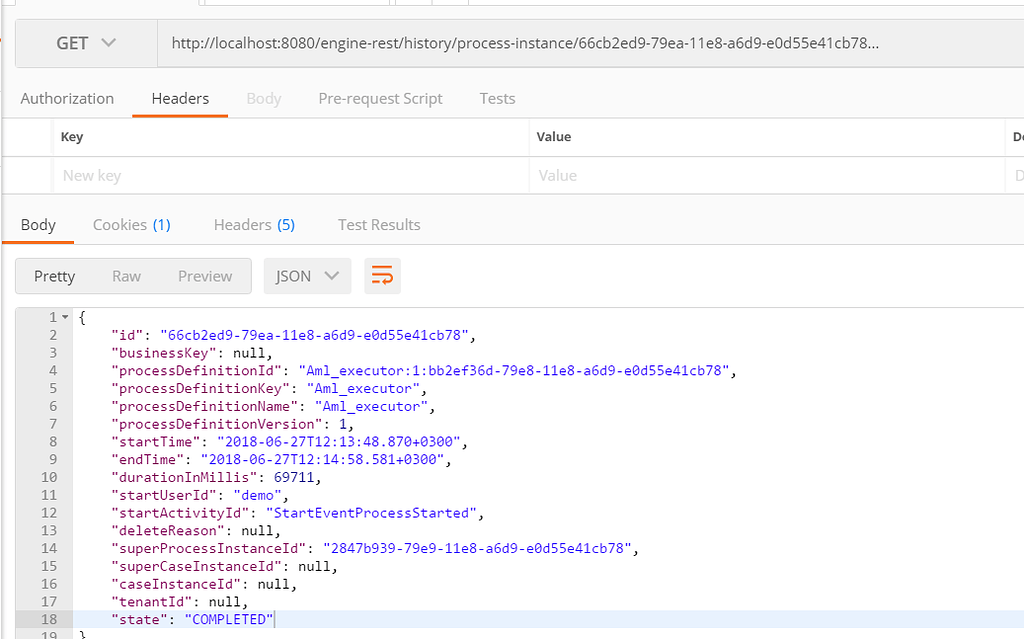Viewport: 1024px width, 639px height.
Task: Select the Pretty response view
Action: pos(54,276)
